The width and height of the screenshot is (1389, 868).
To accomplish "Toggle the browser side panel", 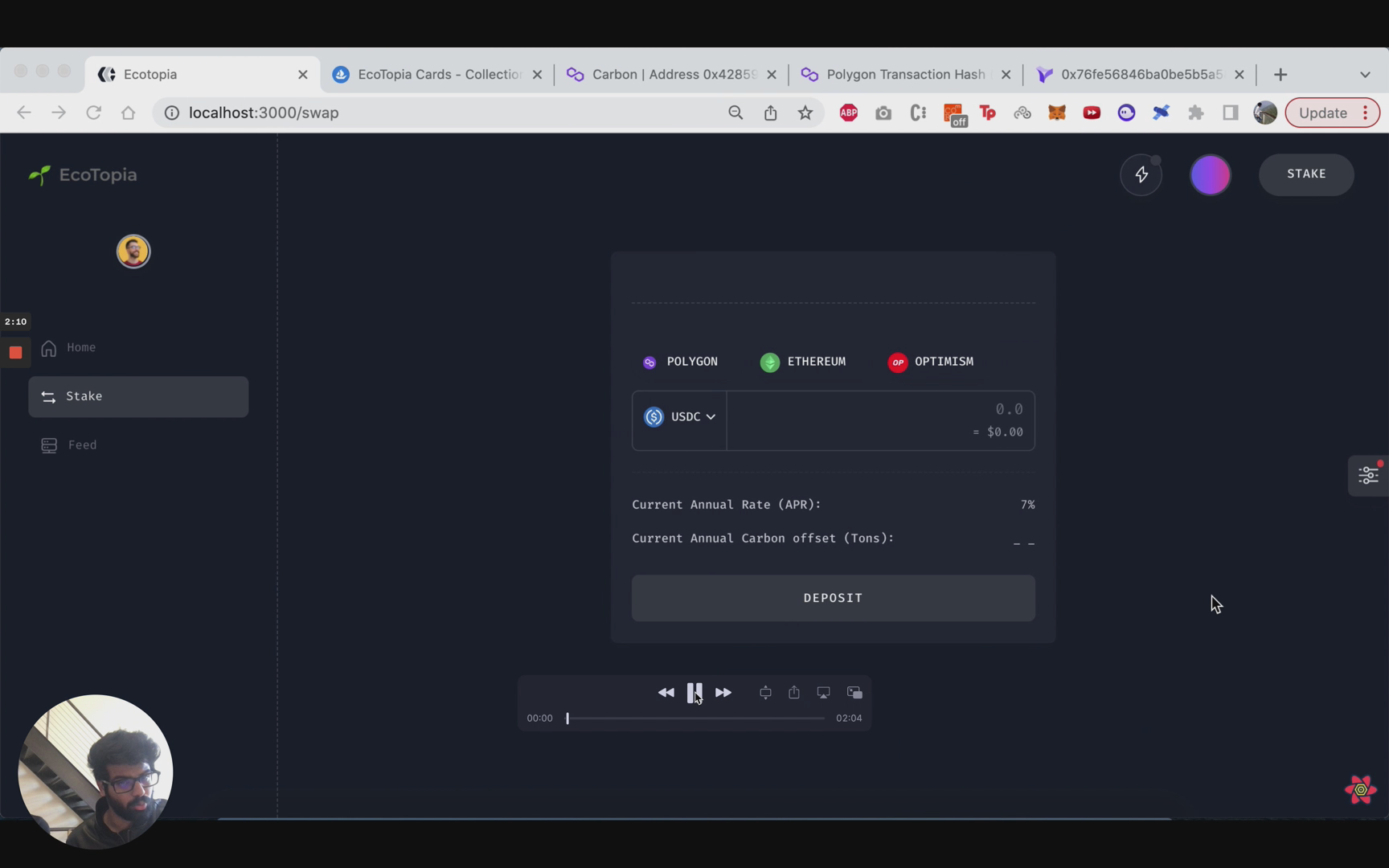I will pos(1230,113).
